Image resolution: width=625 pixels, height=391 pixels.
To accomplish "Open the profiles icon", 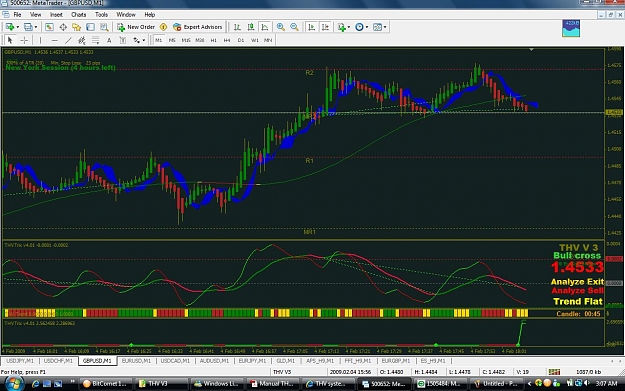I will 28,27.
